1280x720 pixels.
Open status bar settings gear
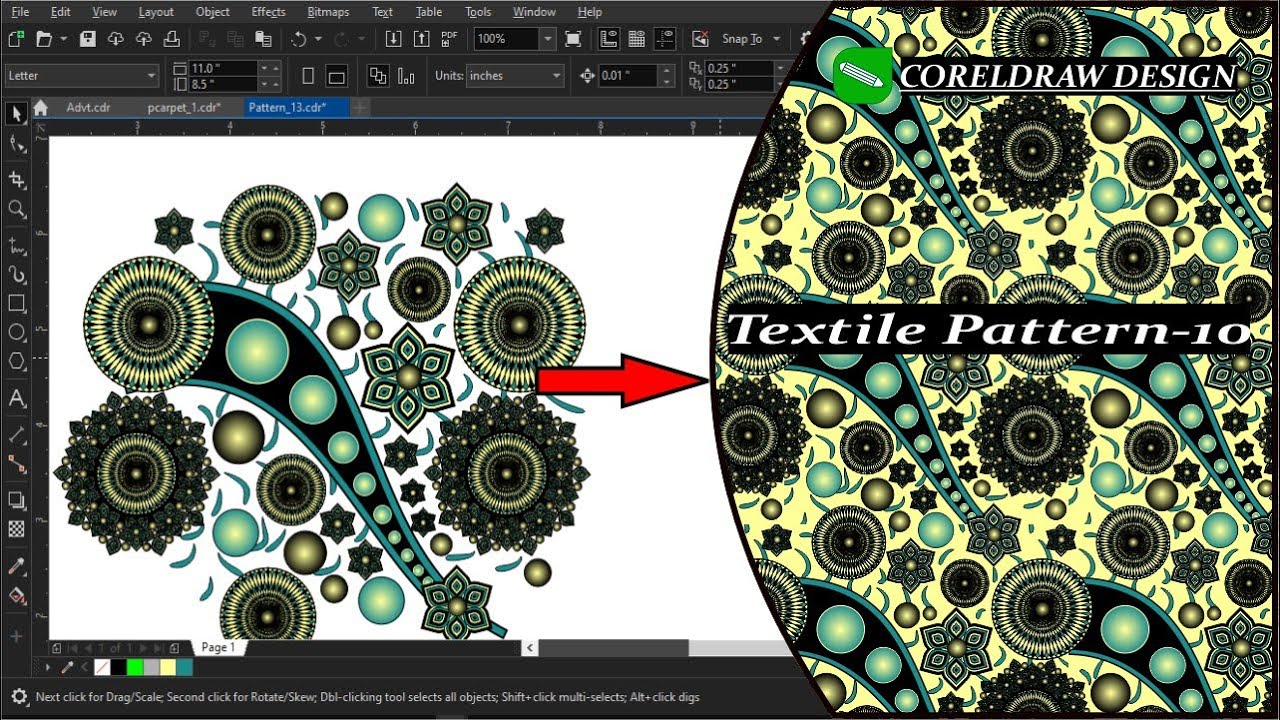point(18,696)
